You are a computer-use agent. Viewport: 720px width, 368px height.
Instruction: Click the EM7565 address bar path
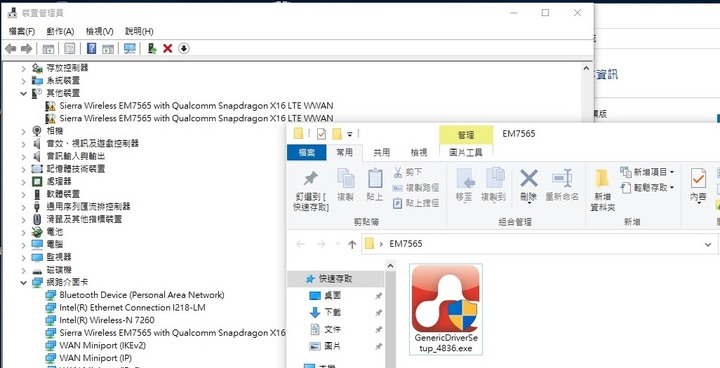coord(405,244)
